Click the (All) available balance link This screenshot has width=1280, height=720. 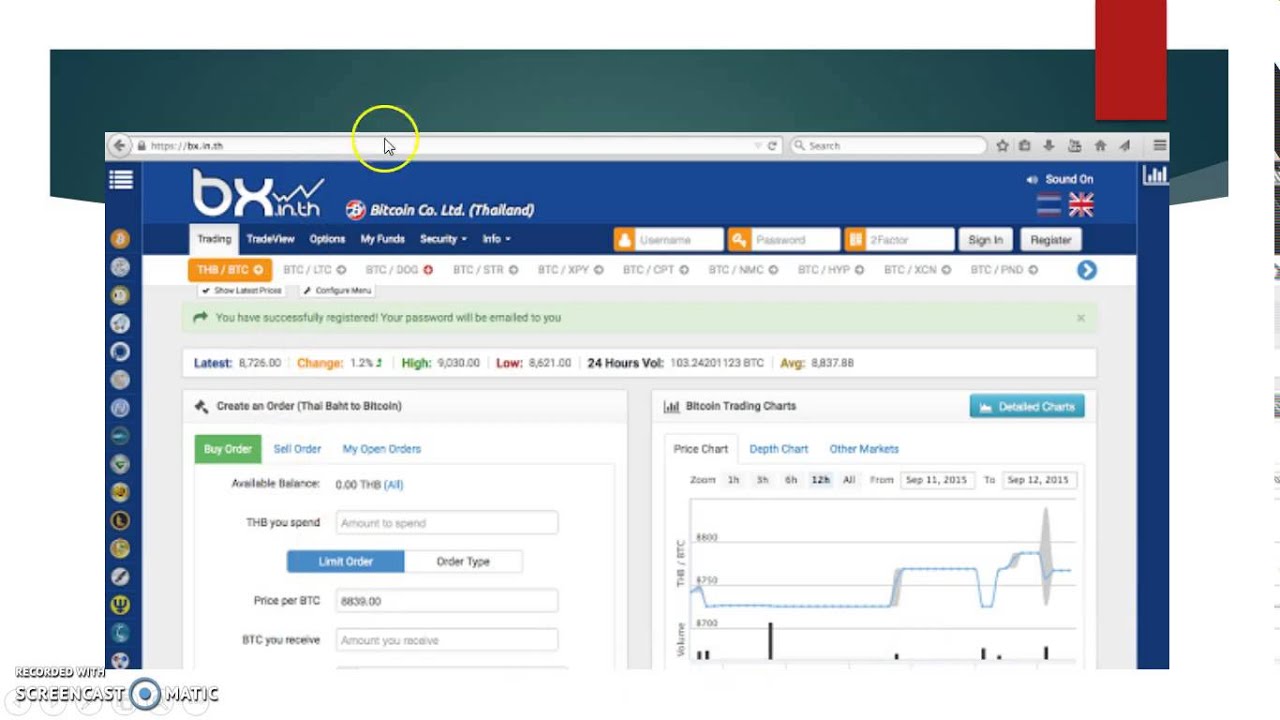coord(394,484)
